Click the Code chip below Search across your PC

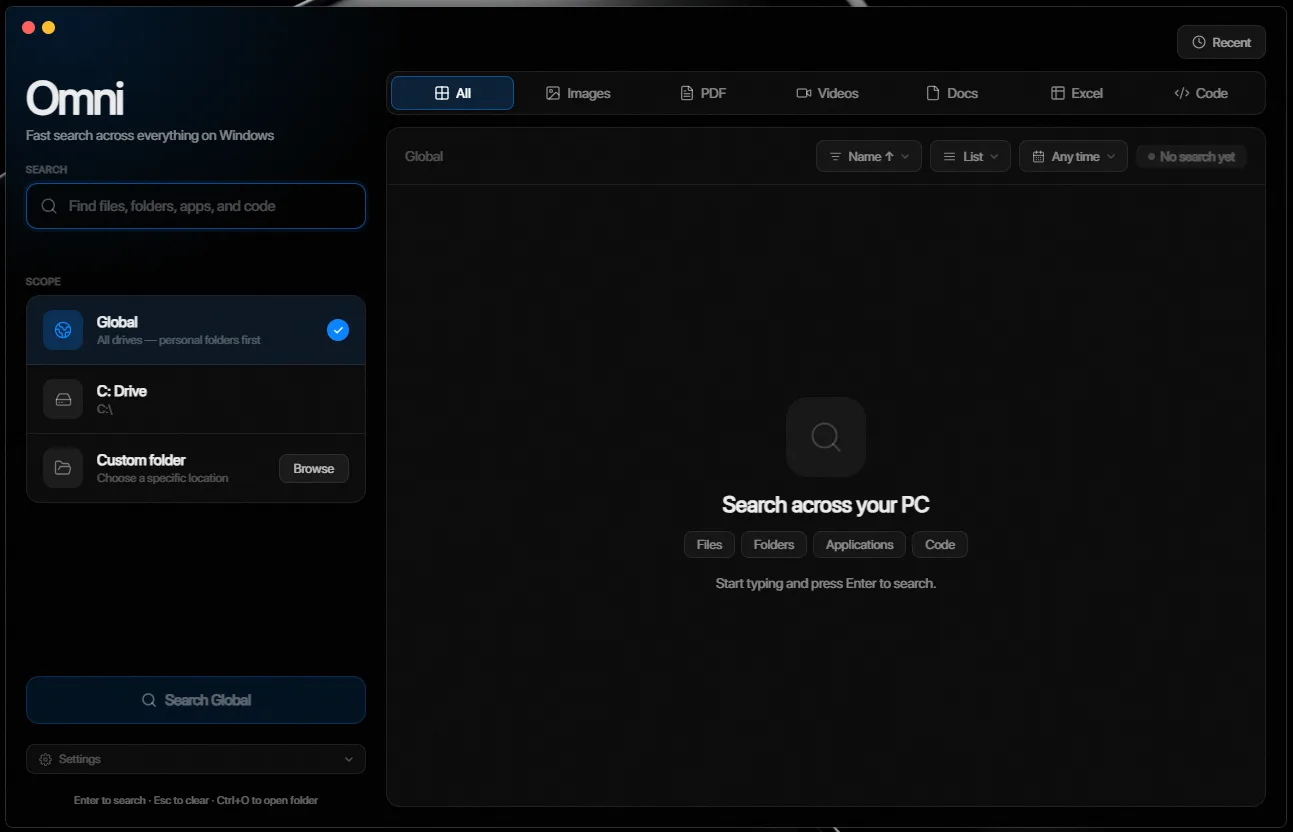pyautogui.click(x=940, y=545)
